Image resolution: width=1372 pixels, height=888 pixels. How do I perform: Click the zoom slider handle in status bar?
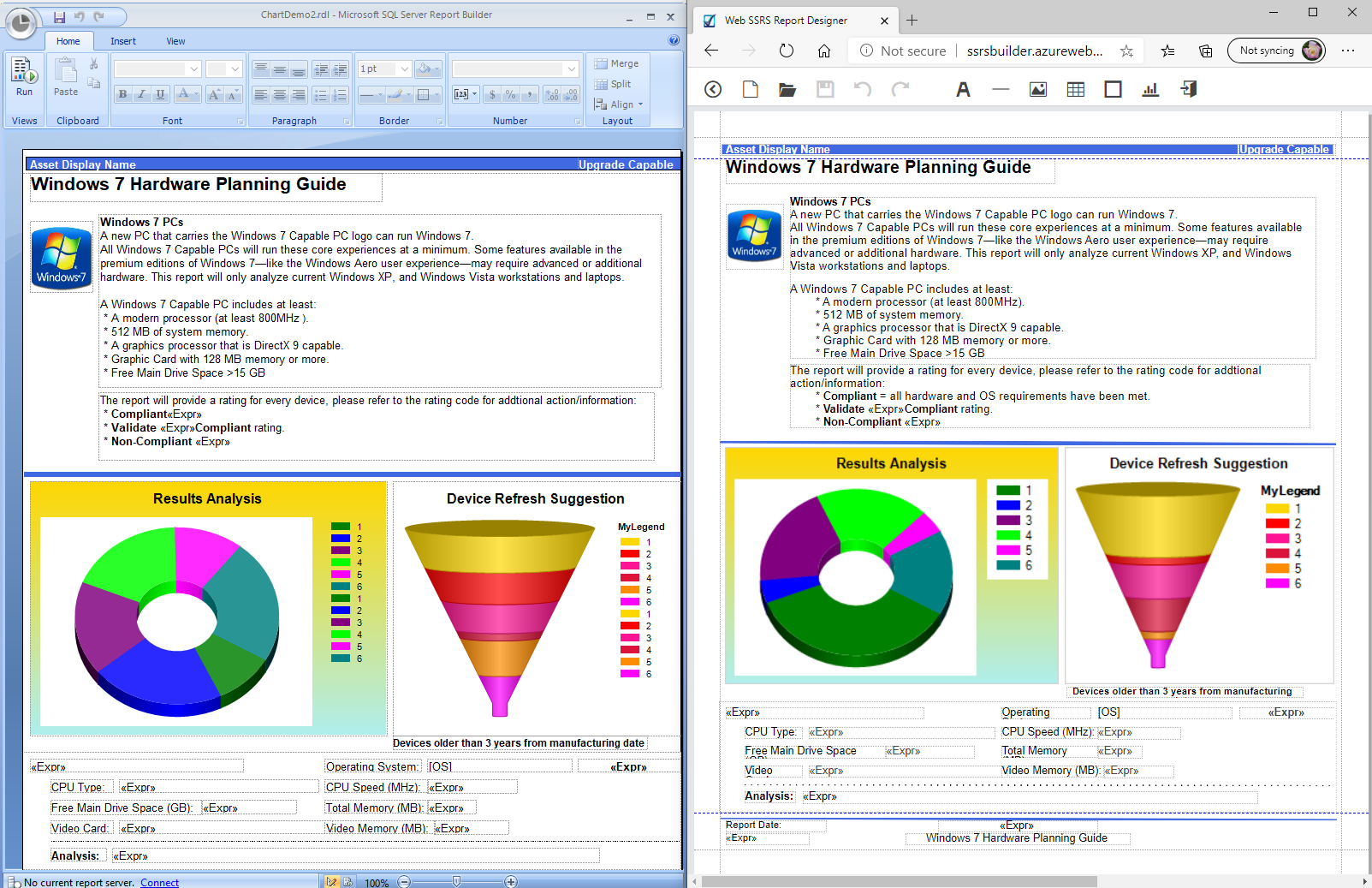pos(456,881)
